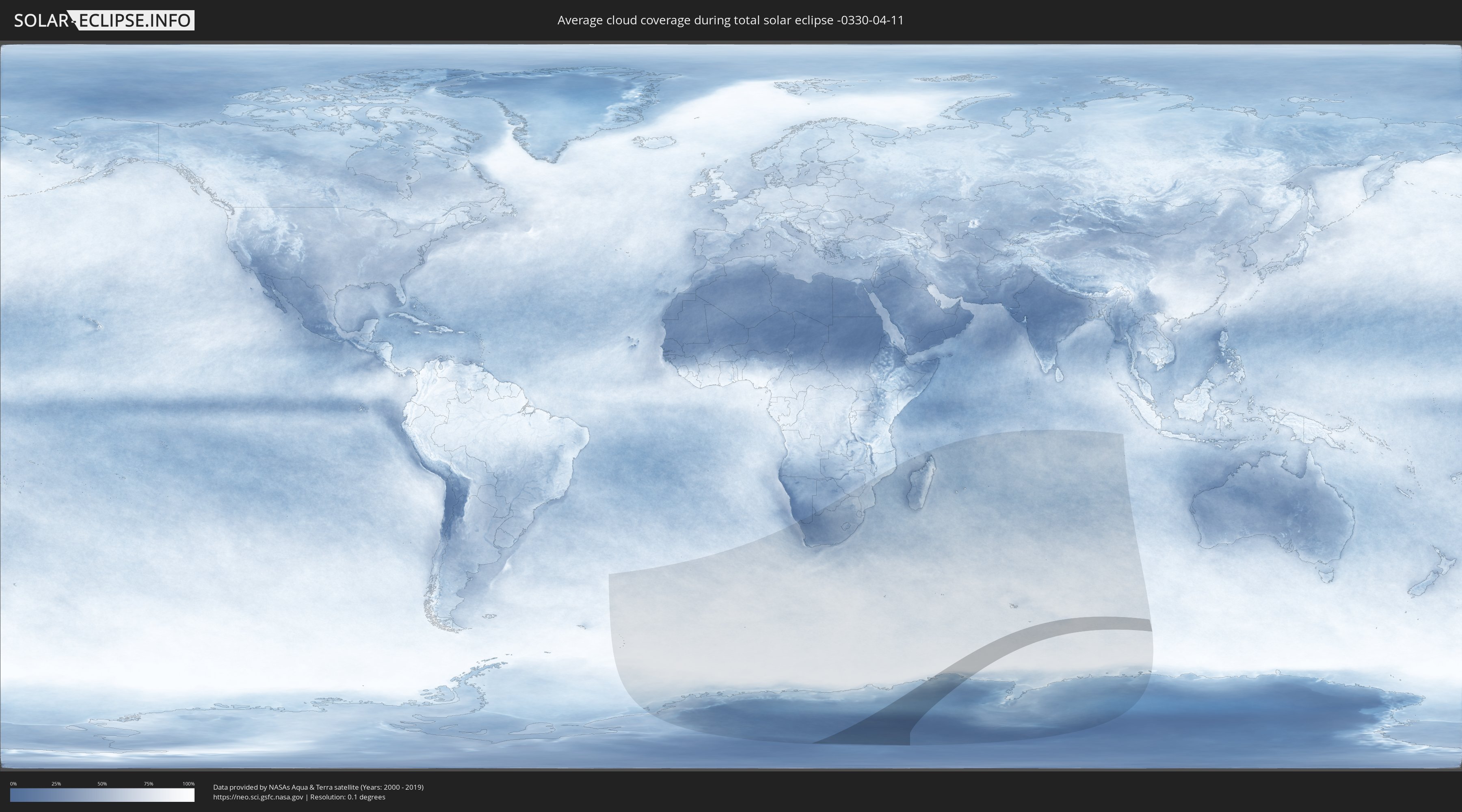Click the 75% label on the legend
Screen dimensions: 1462x812
pyautogui.click(x=148, y=784)
